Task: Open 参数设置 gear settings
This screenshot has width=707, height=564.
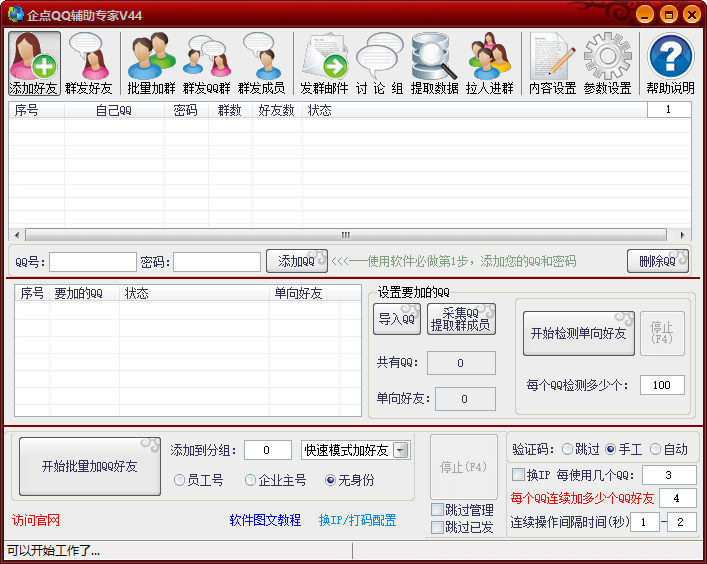Action: coord(607,64)
